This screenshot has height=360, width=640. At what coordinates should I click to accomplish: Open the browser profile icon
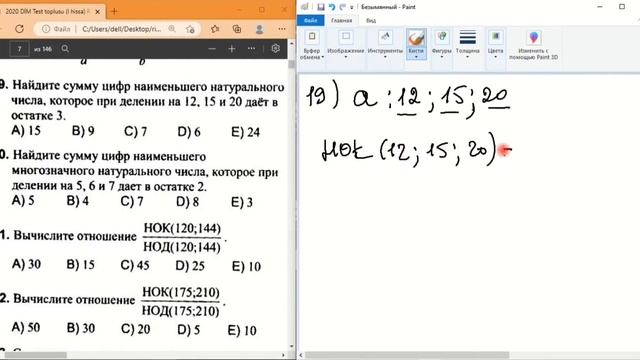pyautogui.click(x=259, y=29)
